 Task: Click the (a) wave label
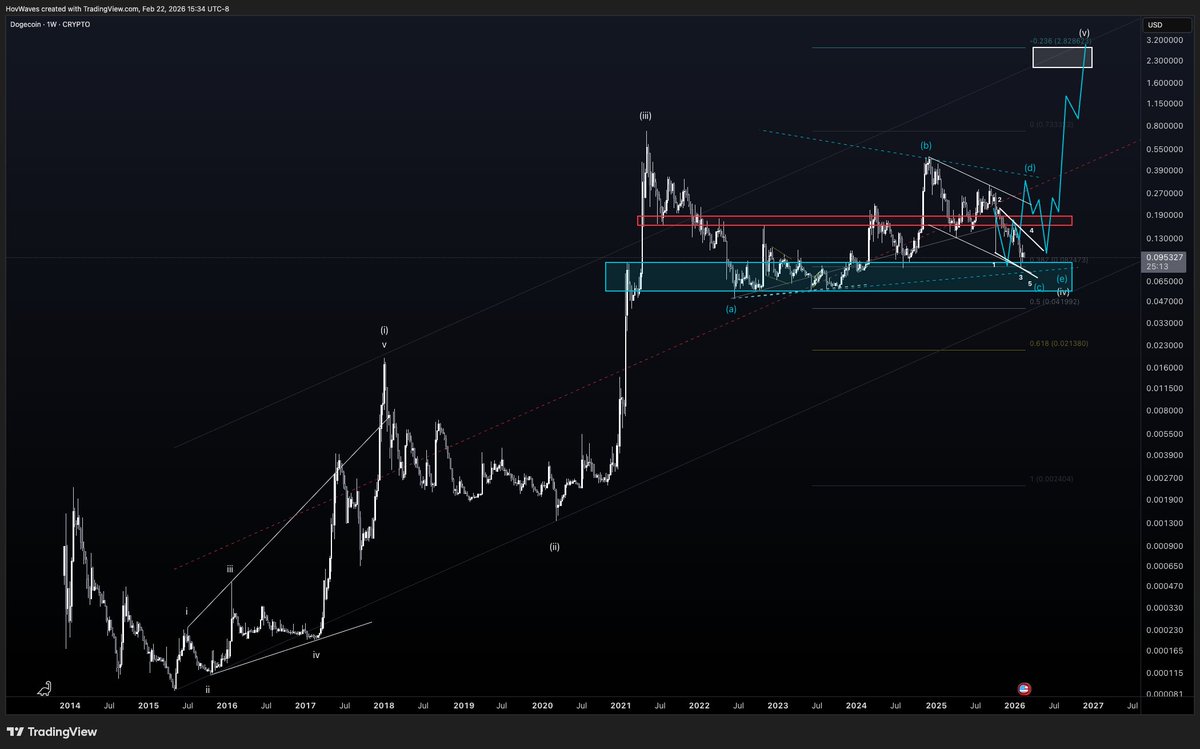(x=731, y=308)
